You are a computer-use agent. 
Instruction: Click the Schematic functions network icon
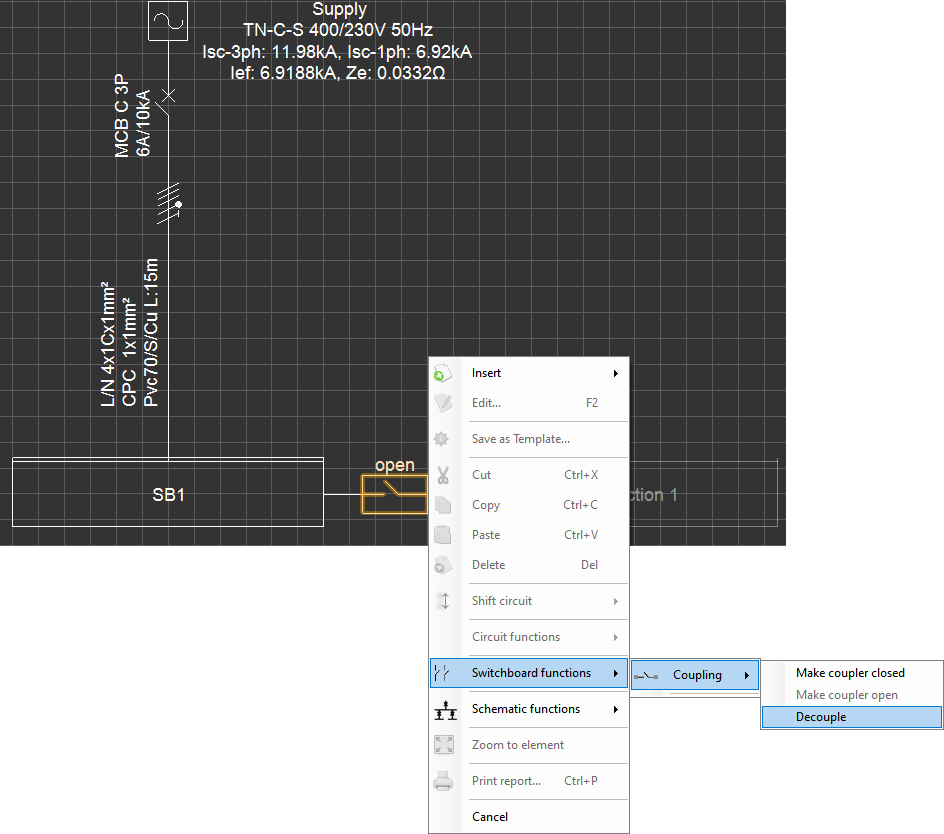[446, 709]
